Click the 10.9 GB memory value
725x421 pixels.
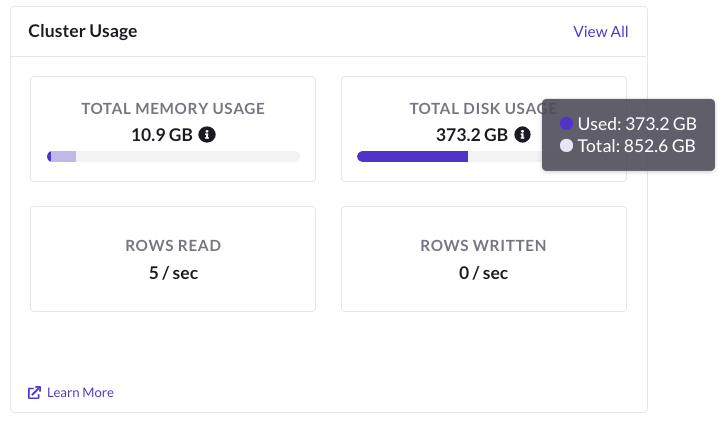161,134
